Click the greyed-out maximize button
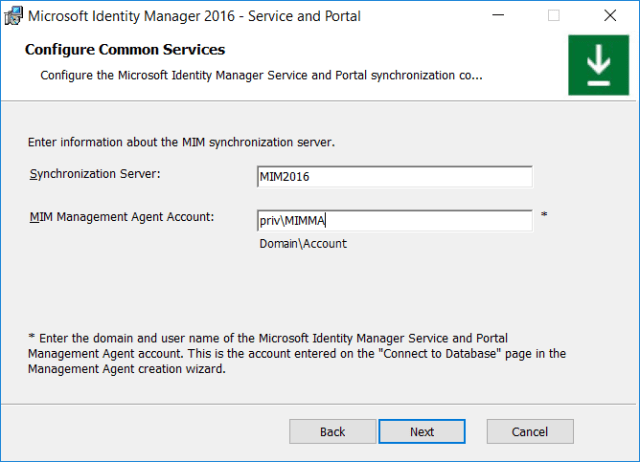The width and height of the screenshot is (640, 462). pyautogui.click(x=553, y=16)
